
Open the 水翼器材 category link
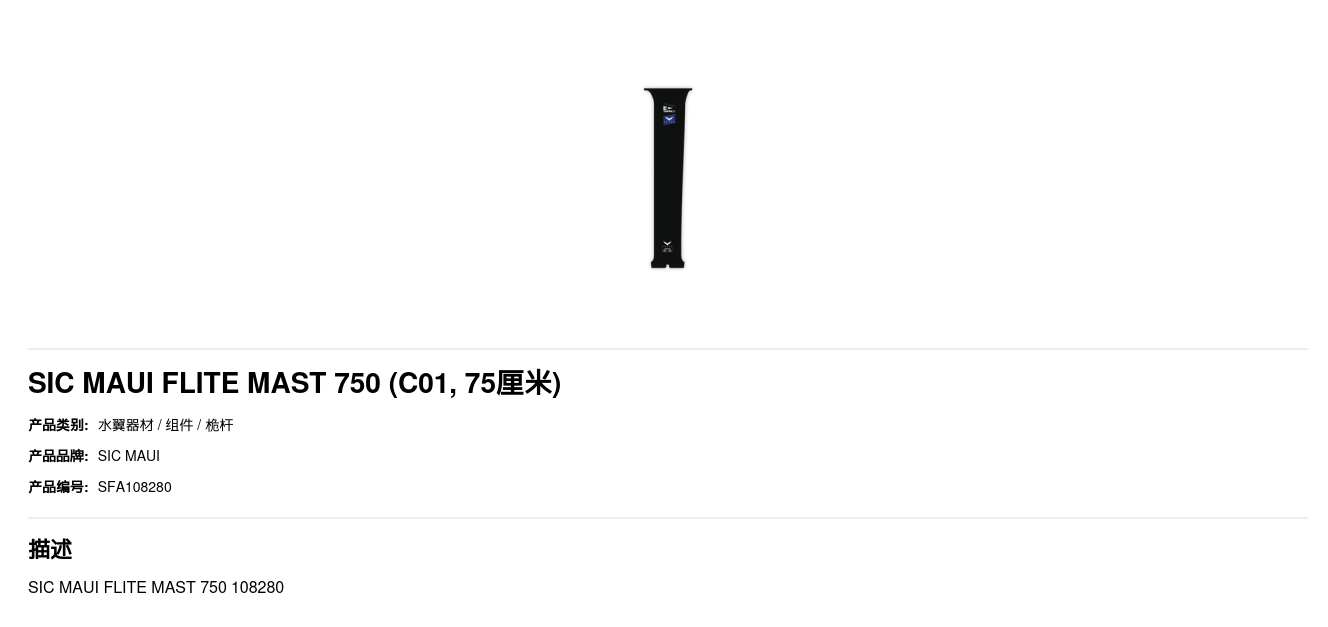(126, 425)
